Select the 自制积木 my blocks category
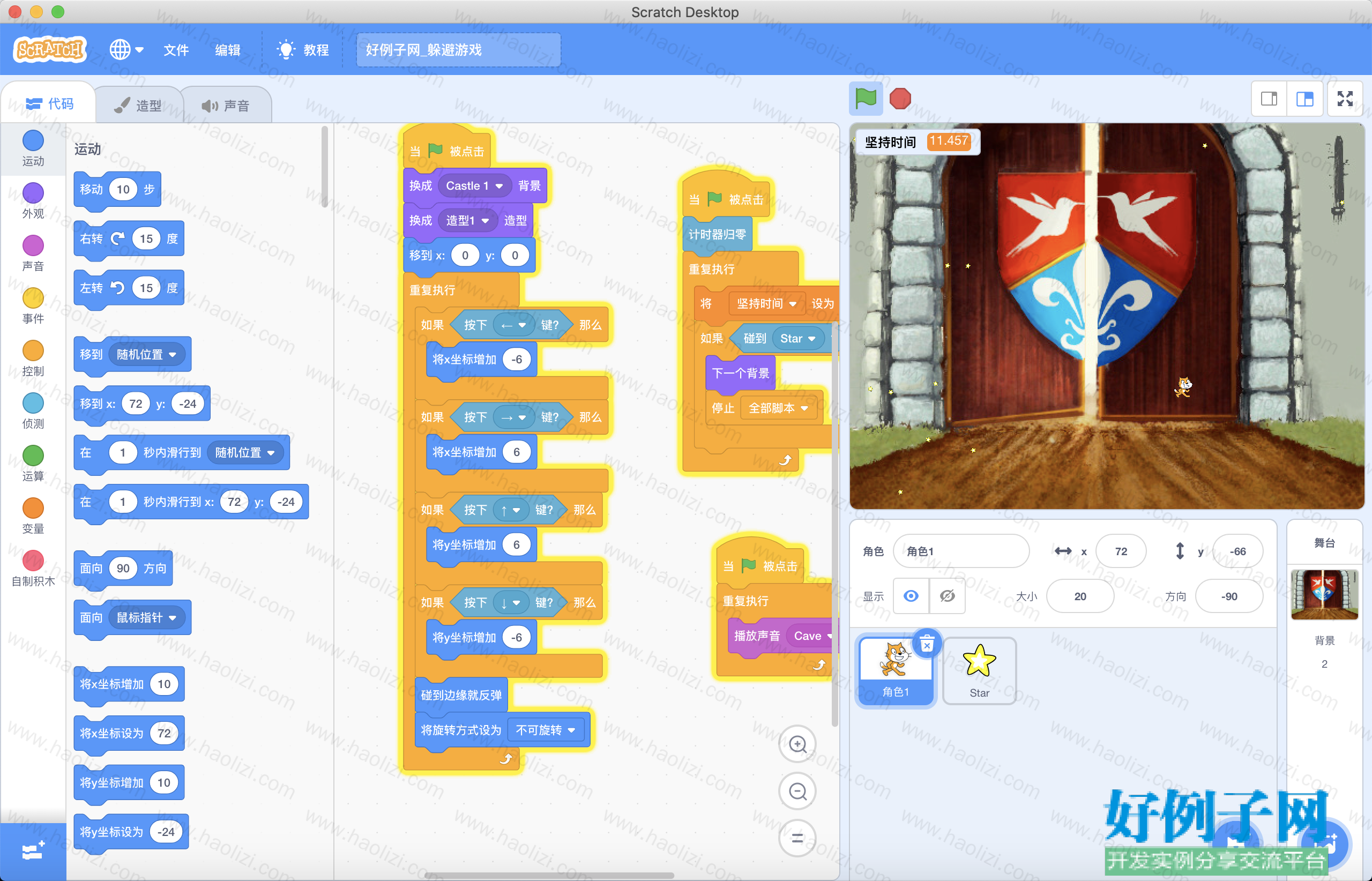Image resolution: width=1372 pixels, height=881 pixels. 33,569
